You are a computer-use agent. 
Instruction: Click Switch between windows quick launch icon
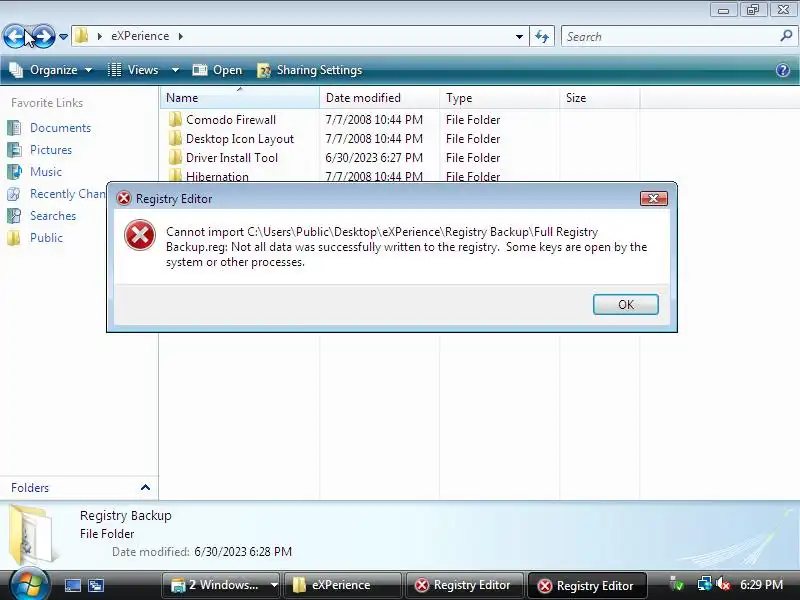click(x=95, y=585)
